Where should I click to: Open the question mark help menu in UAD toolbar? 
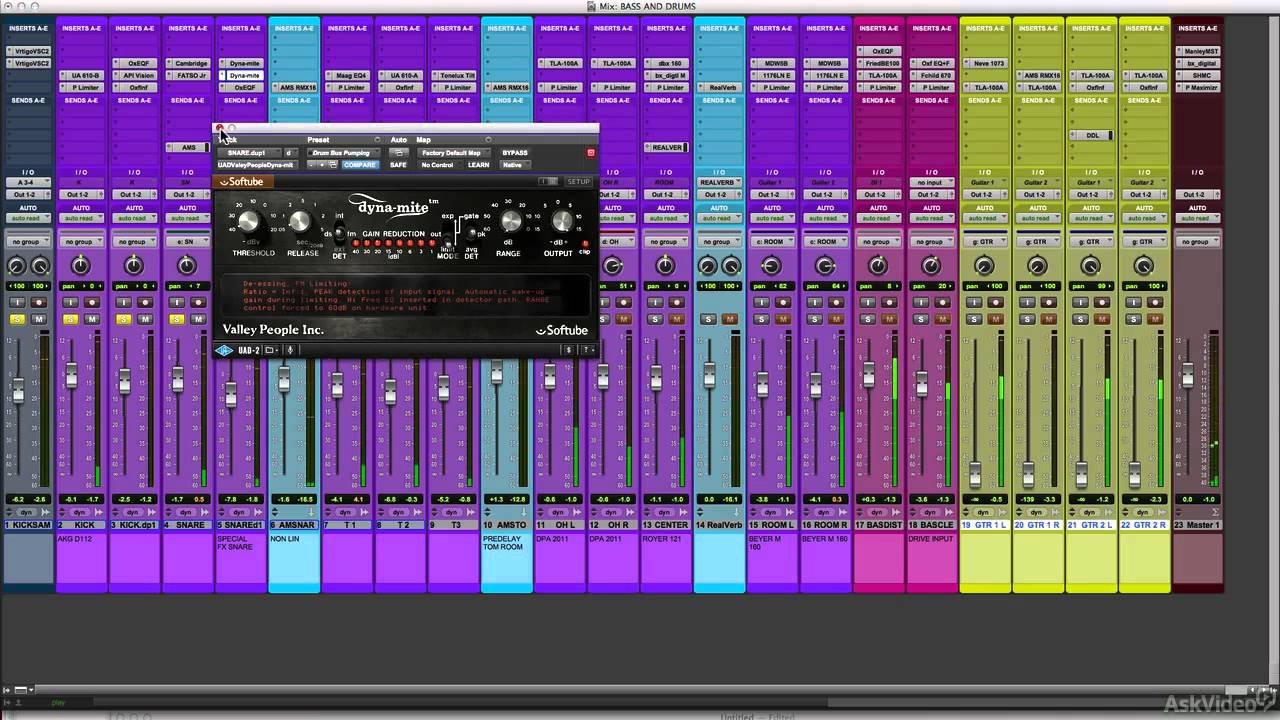pos(586,350)
